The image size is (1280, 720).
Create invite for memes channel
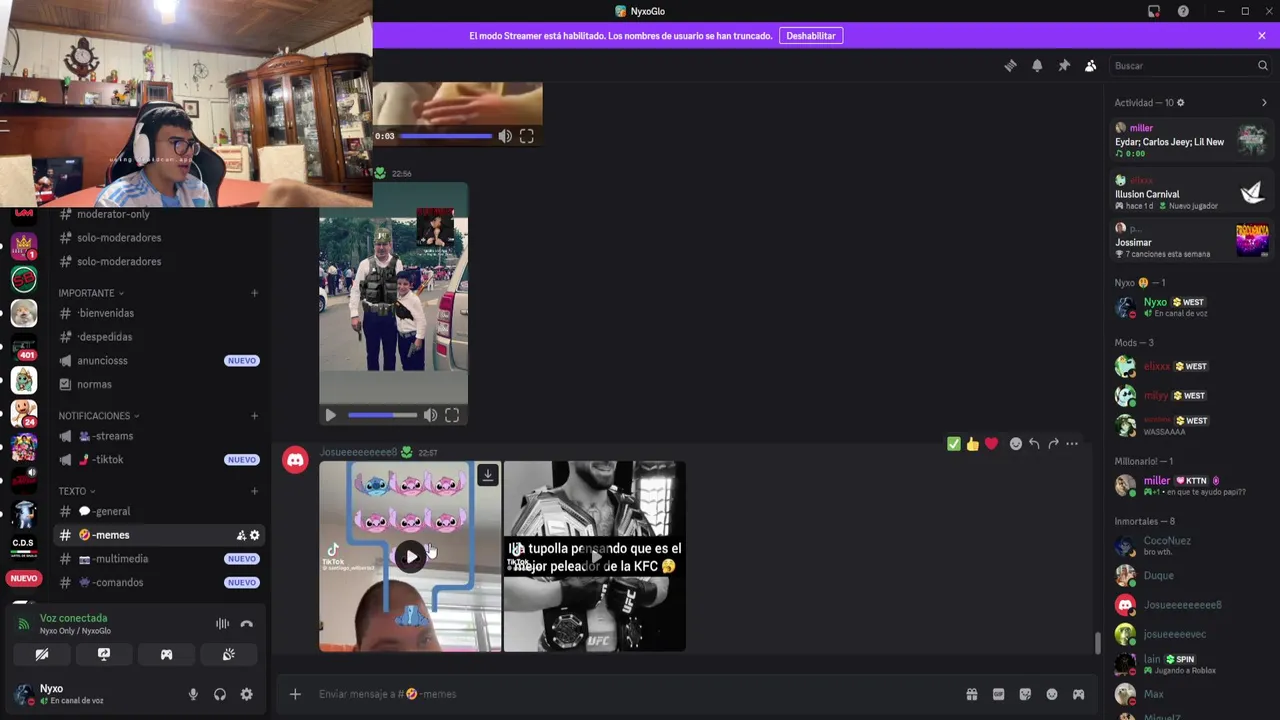pyautogui.click(x=241, y=535)
